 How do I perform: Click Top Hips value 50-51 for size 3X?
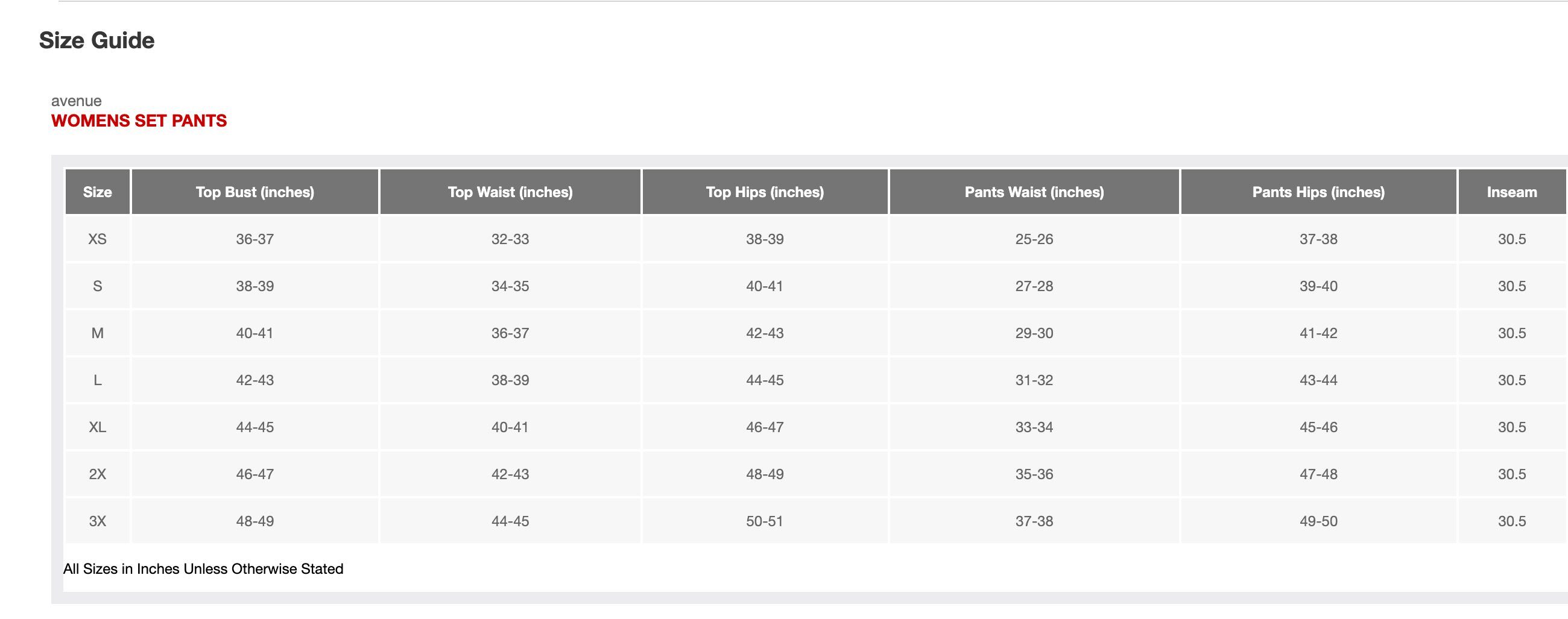coord(765,521)
